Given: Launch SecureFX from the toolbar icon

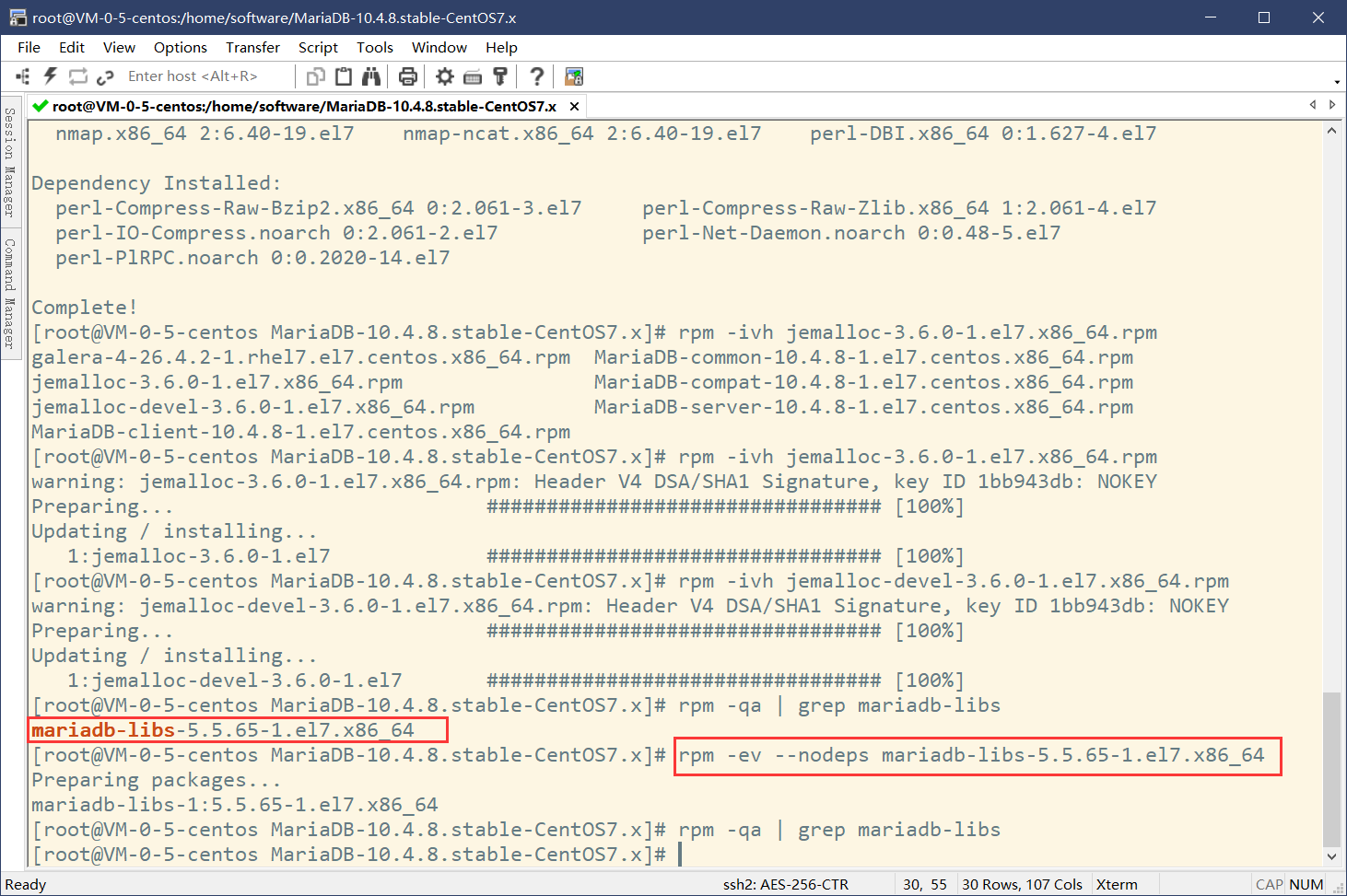Looking at the screenshot, I should click(x=574, y=76).
